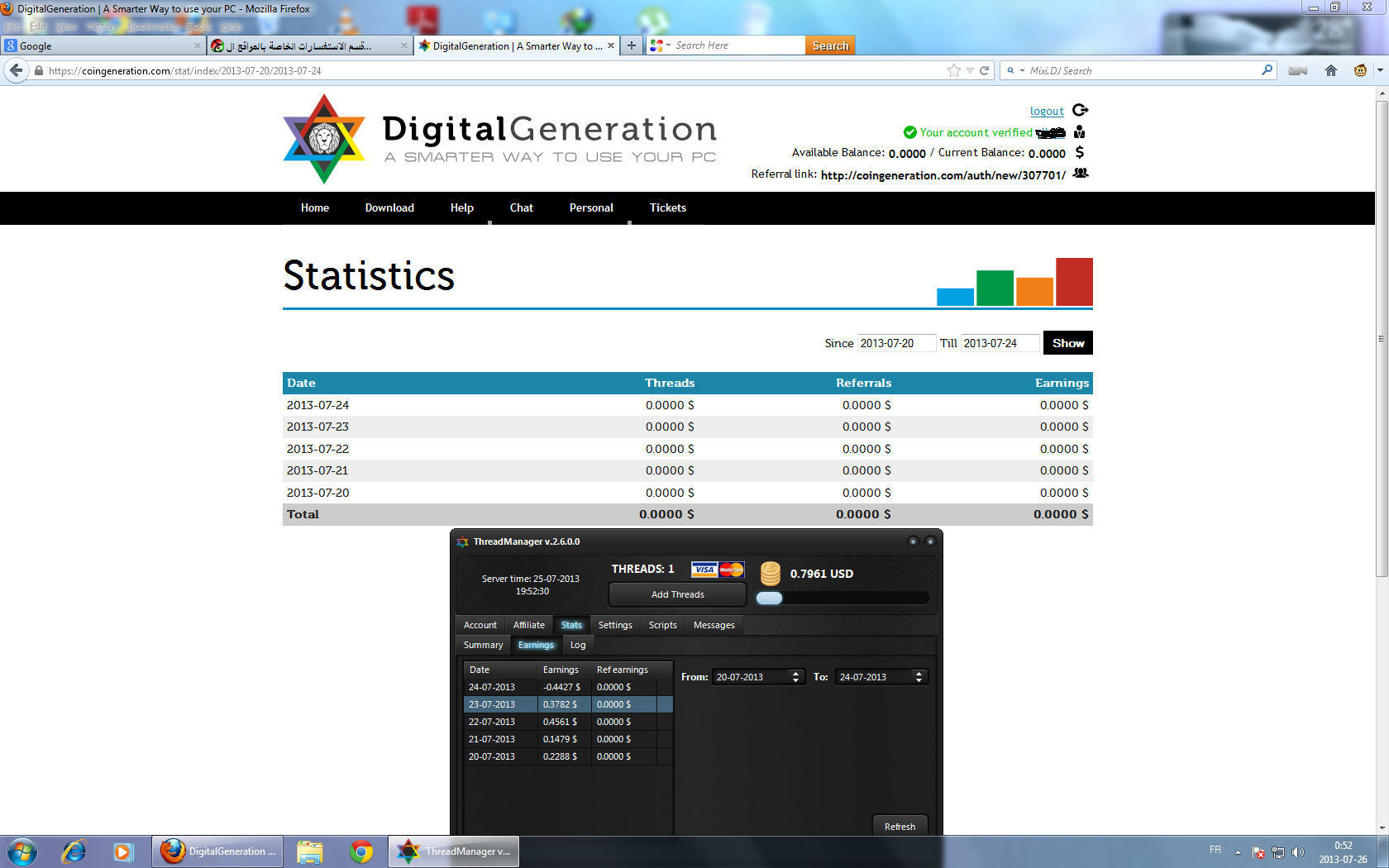Open the Chat menu item
Screen dimensions: 1389x868
[521, 207]
